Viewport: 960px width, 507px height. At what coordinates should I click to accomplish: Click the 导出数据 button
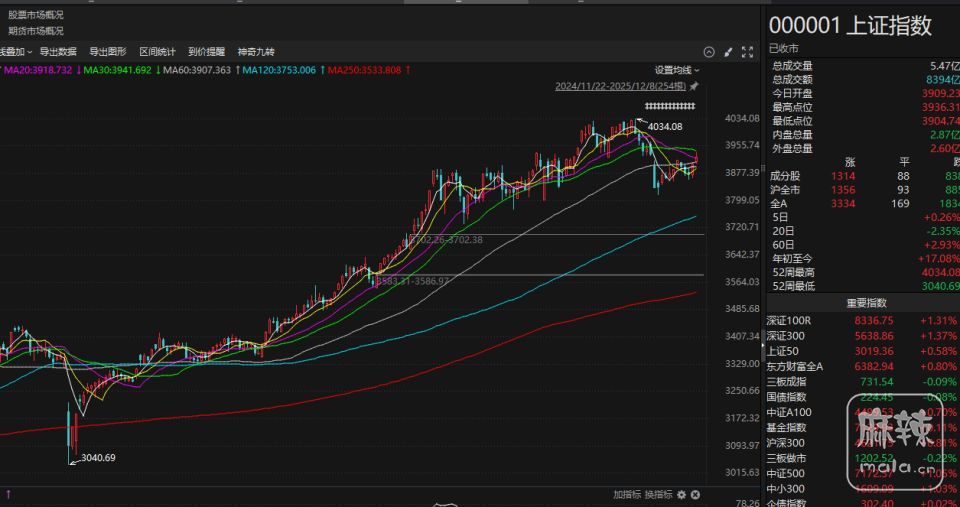(58, 52)
